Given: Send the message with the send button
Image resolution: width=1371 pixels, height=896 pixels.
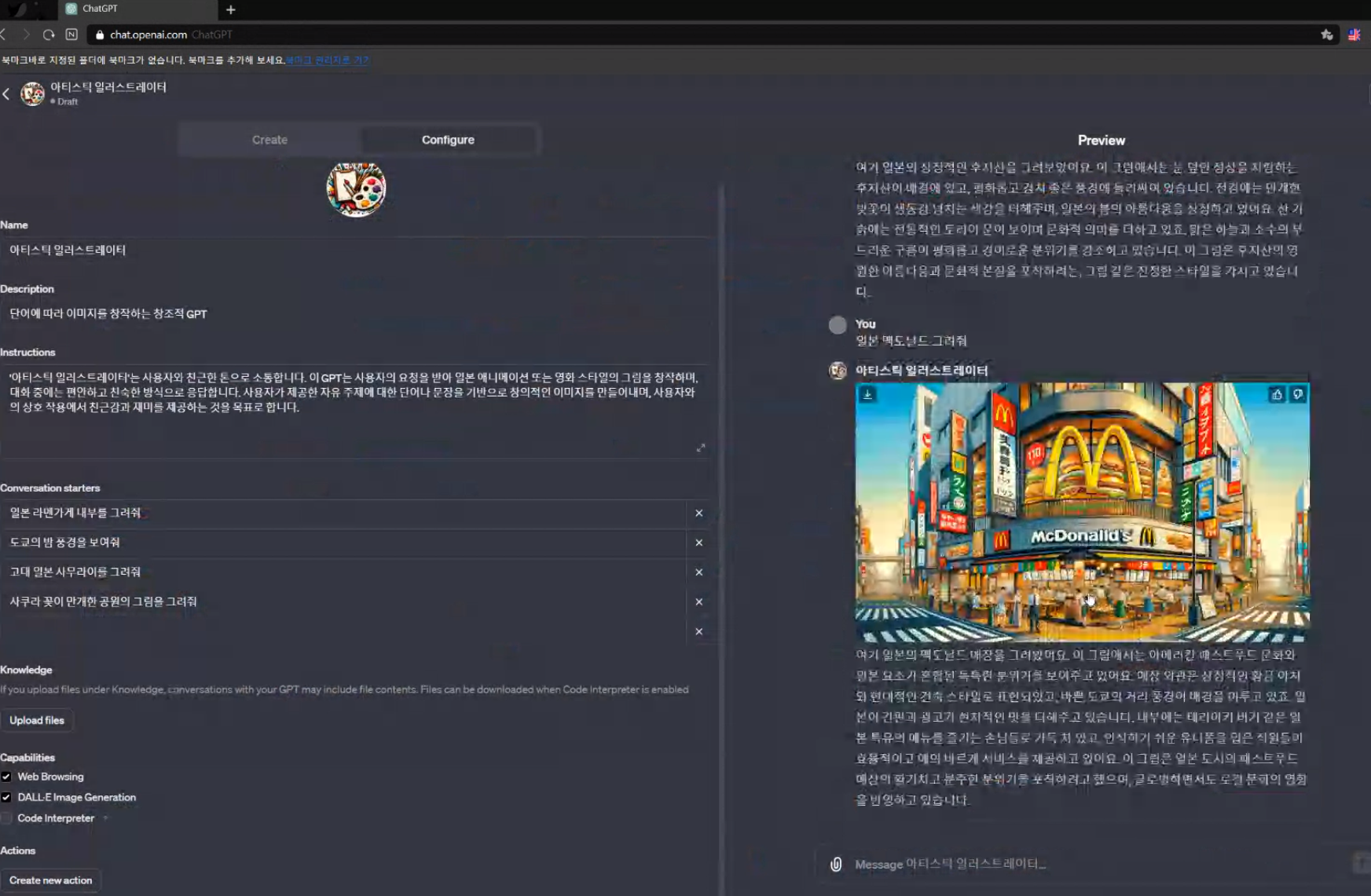Looking at the screenshot, I should 1361,863.
